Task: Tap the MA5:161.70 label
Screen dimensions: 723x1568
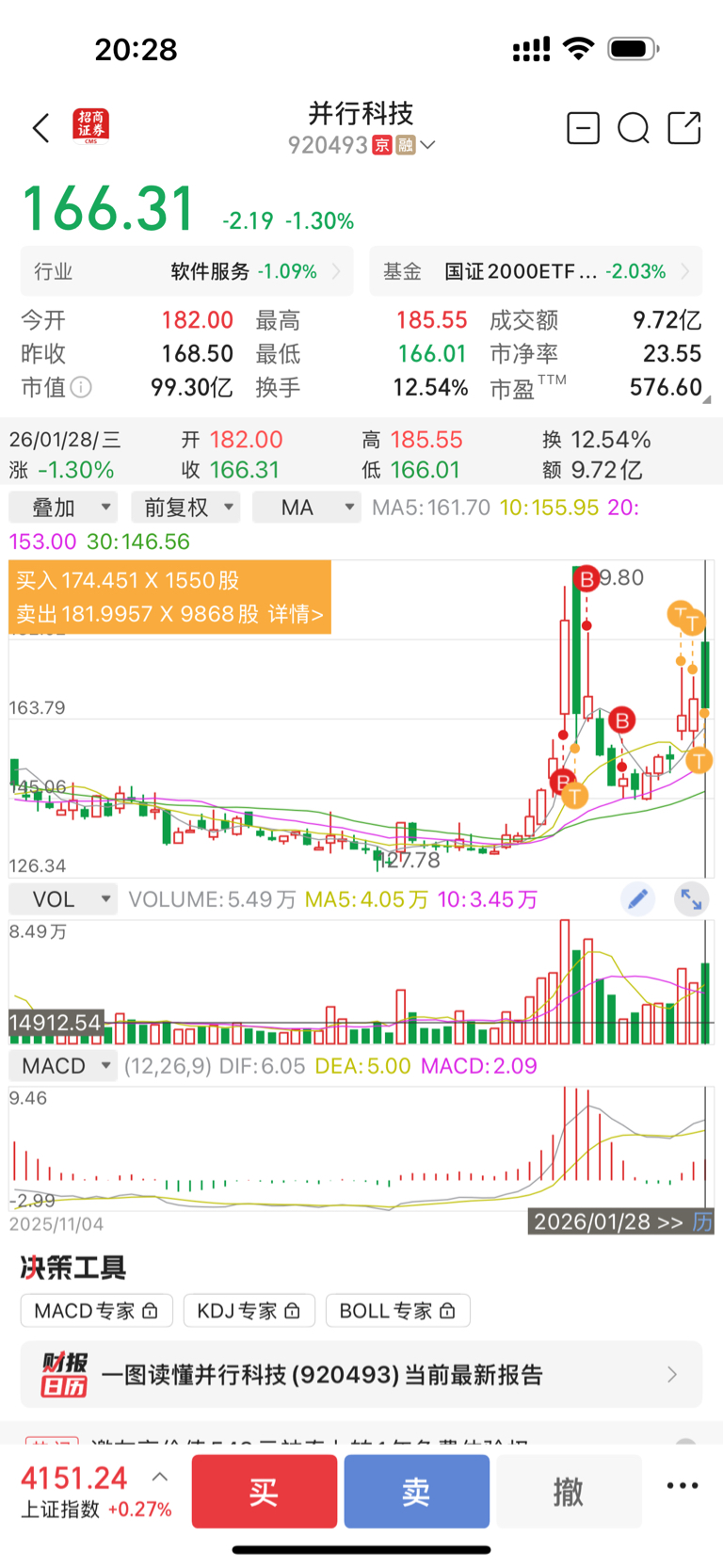Action: tap(431, 508)
